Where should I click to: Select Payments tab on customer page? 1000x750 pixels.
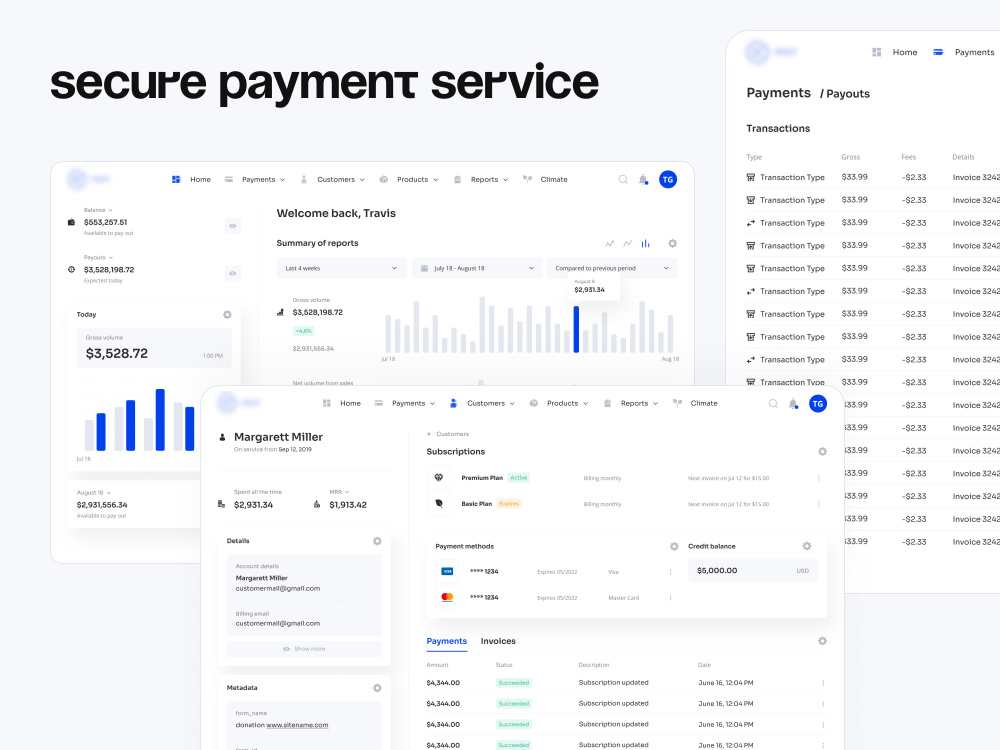coord(446,642)
